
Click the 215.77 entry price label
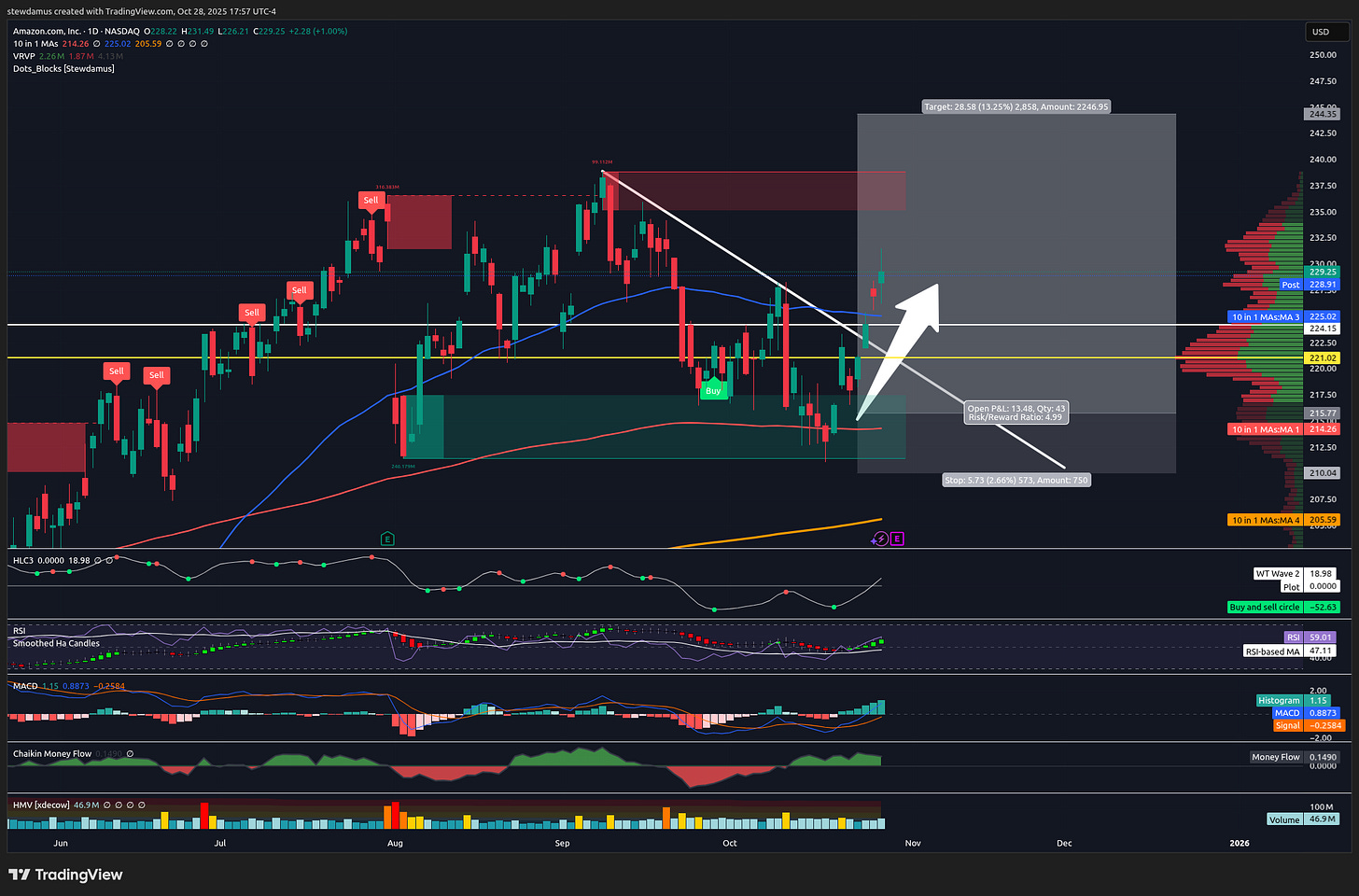point(1323,413)
